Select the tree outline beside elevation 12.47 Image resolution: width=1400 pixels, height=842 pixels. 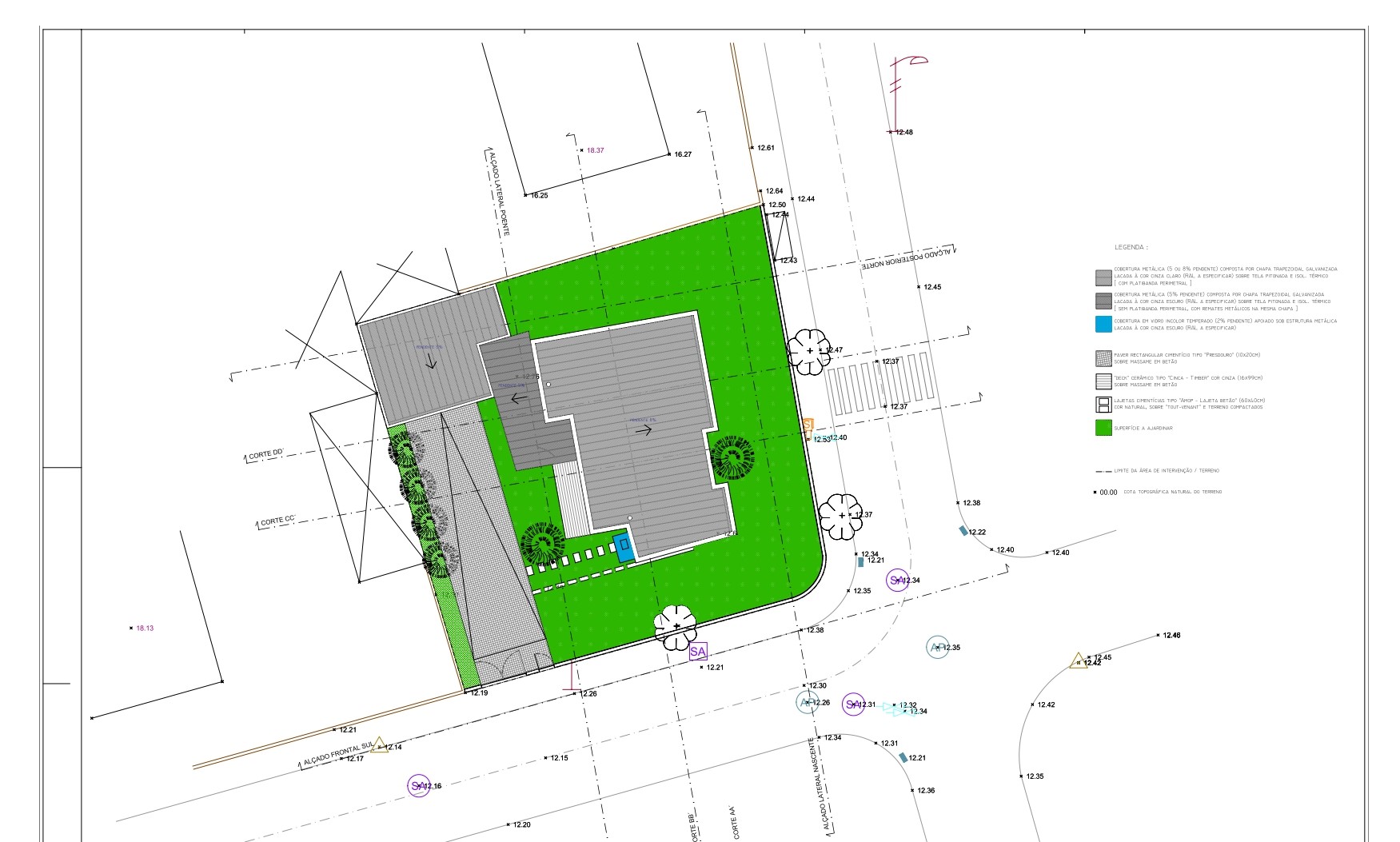click(810, 351)
